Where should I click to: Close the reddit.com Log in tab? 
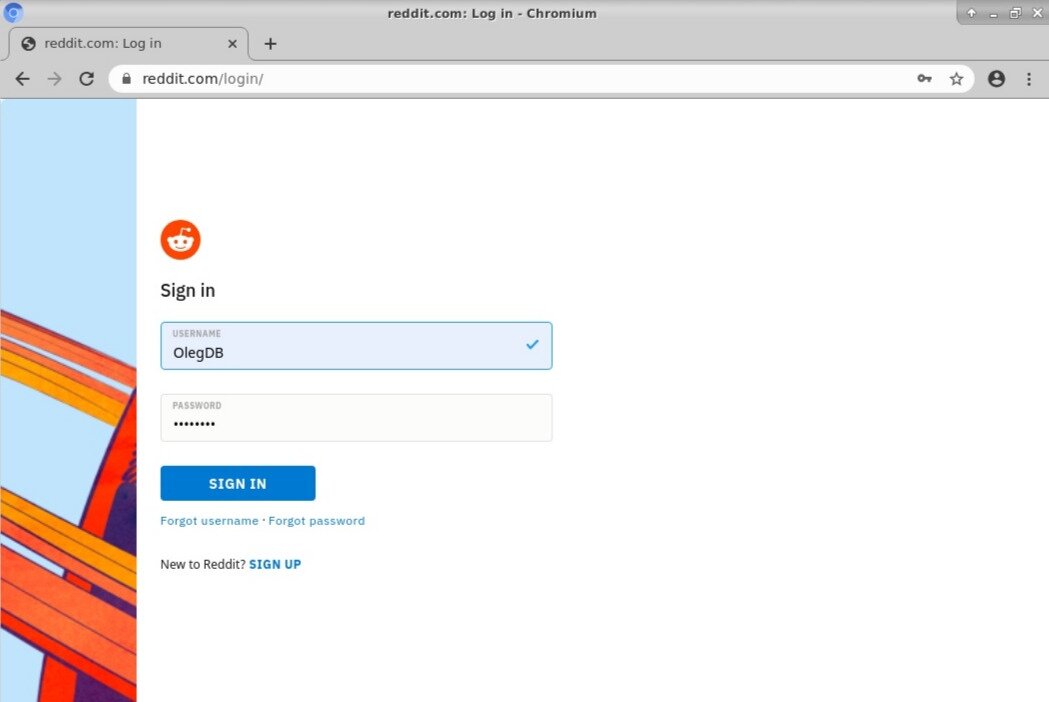point(232,43)
